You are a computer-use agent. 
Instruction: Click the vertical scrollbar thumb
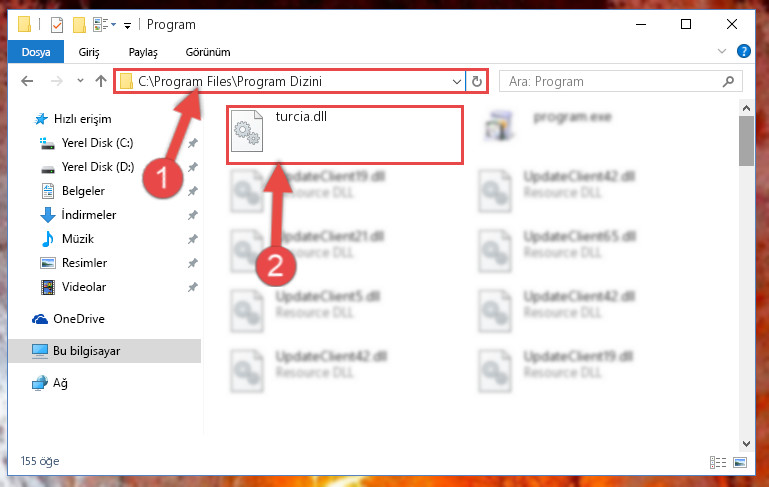pyautogui.click(x=746, y=141)
